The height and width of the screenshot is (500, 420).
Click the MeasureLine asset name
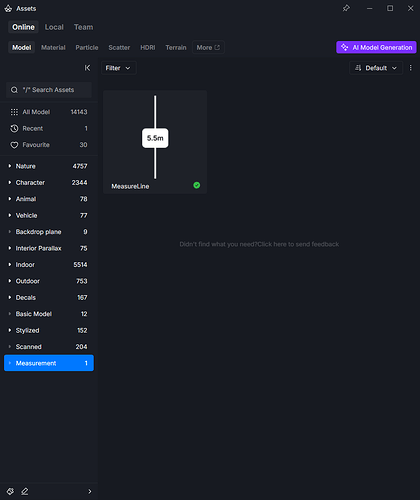[130, 186]
